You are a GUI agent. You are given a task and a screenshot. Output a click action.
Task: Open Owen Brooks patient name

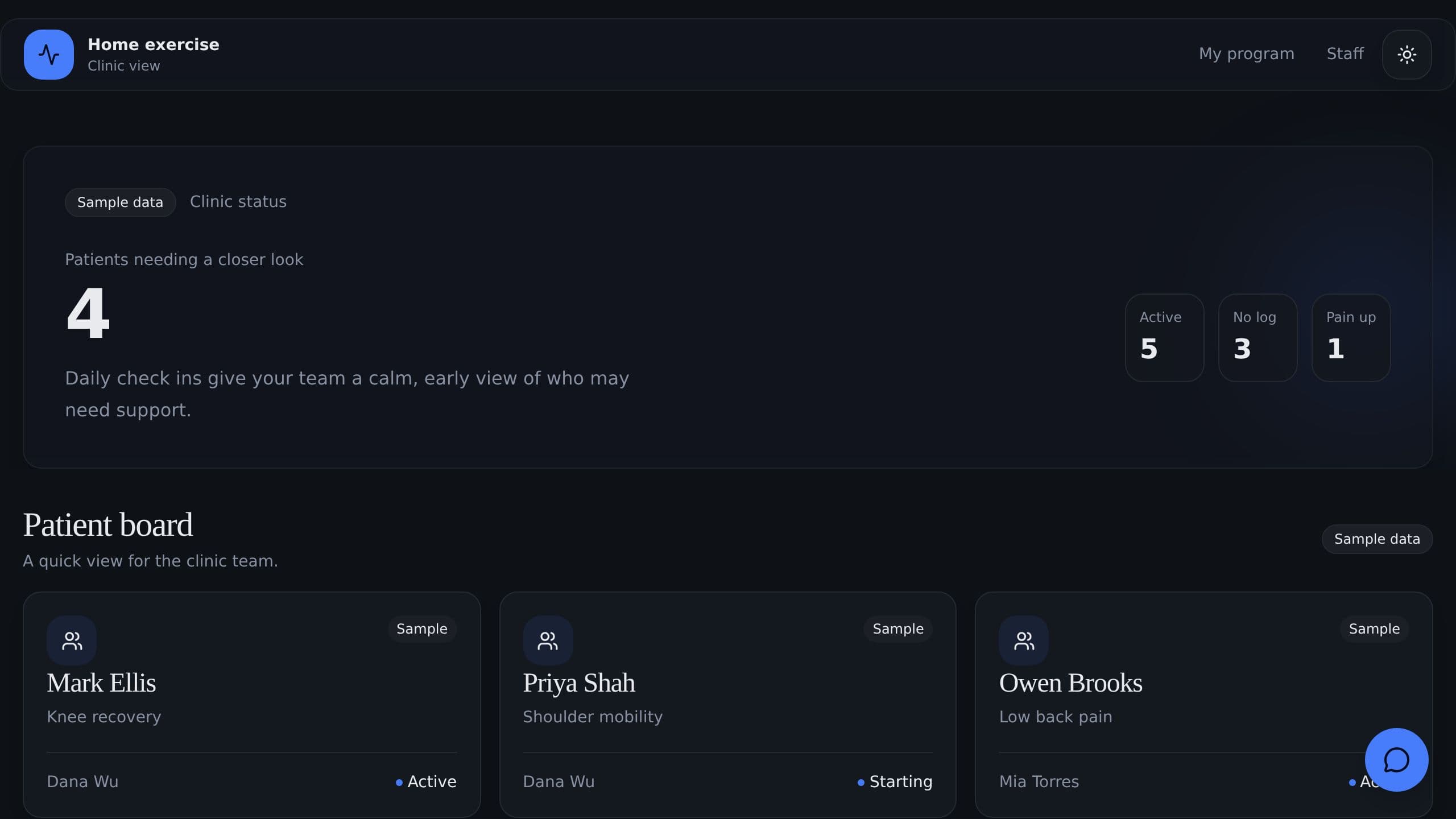pos(1070,683)
